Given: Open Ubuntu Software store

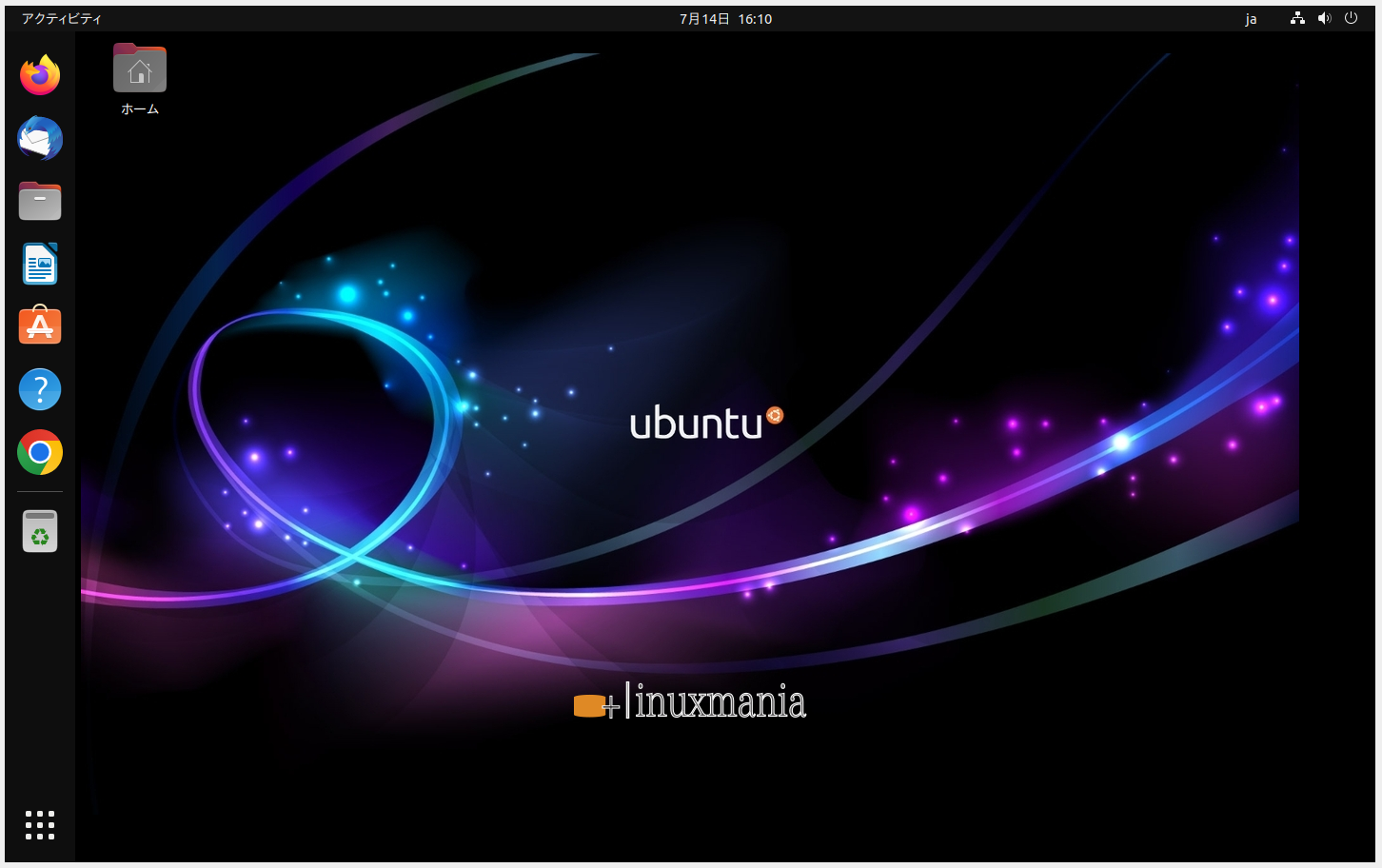Looking at the screenshot, I should [x=40, y=325].
